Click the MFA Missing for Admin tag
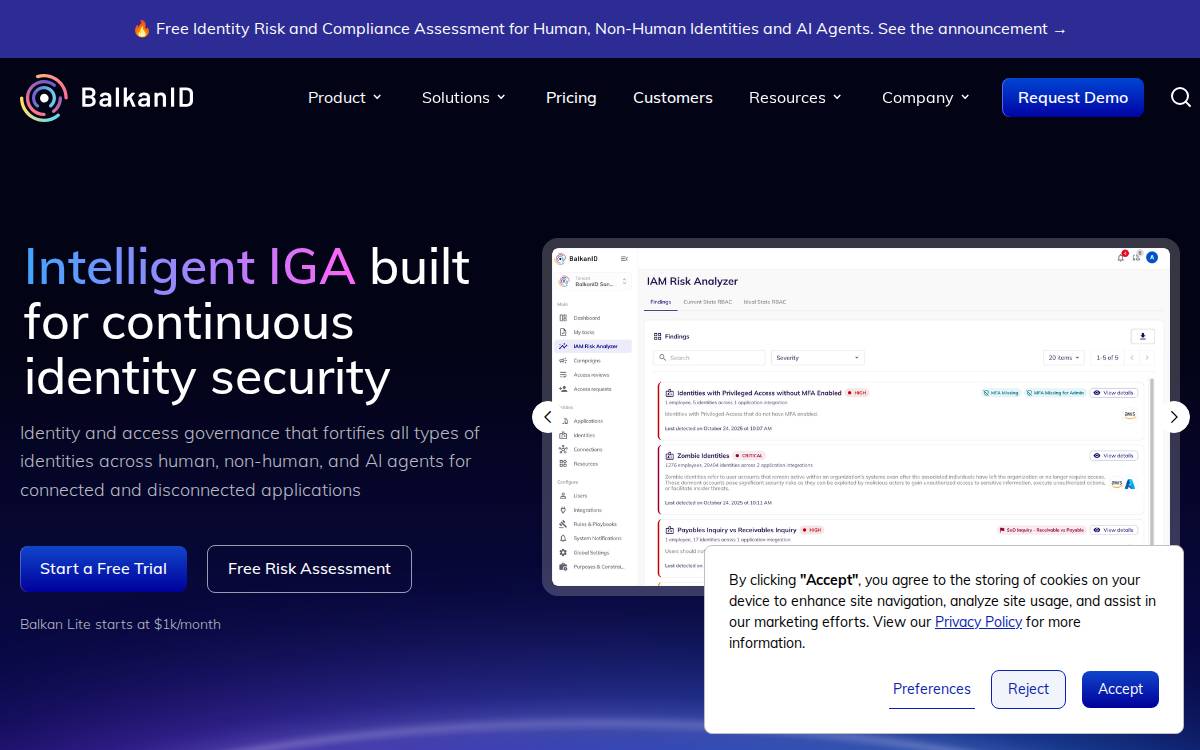The image size is (1200, 750). click(1055, 393)
